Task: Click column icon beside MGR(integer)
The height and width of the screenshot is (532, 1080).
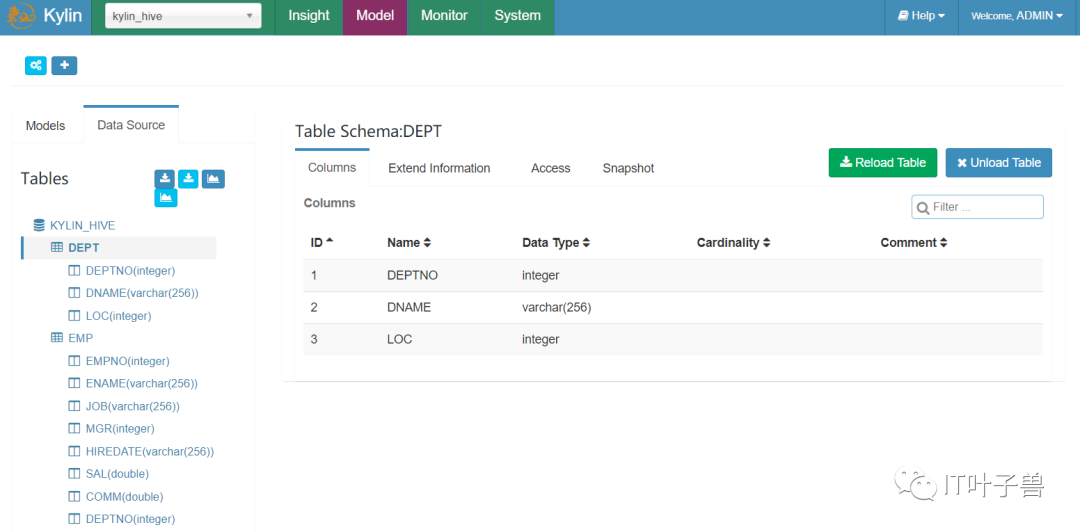Action: (x=74, y=428)
